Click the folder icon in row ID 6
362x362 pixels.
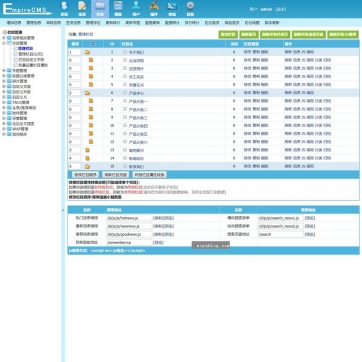87,93
